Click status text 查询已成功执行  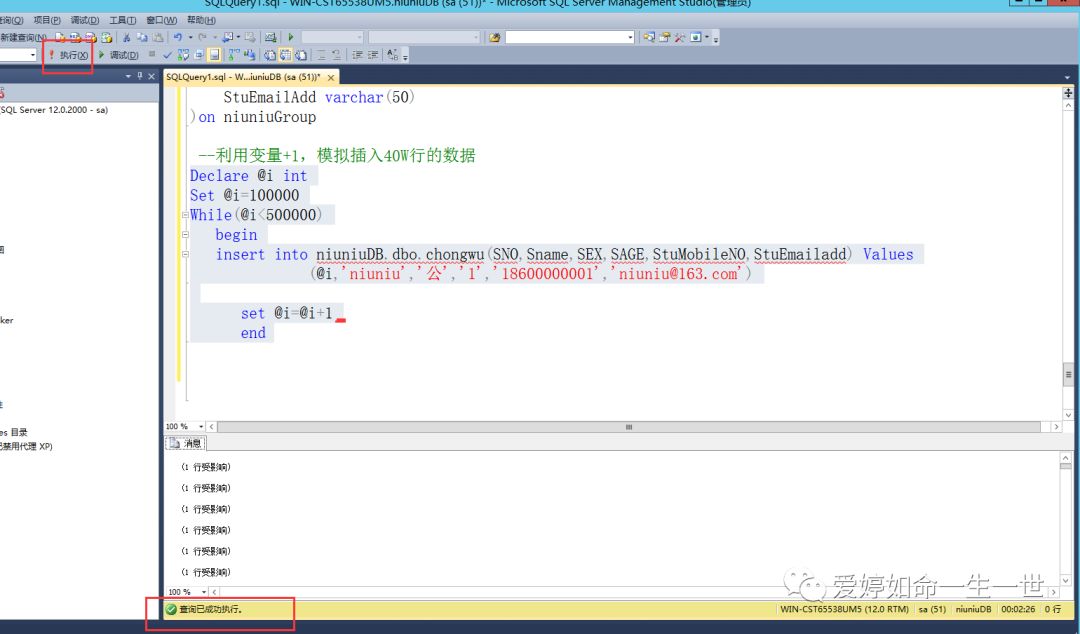tap(211, 609)
